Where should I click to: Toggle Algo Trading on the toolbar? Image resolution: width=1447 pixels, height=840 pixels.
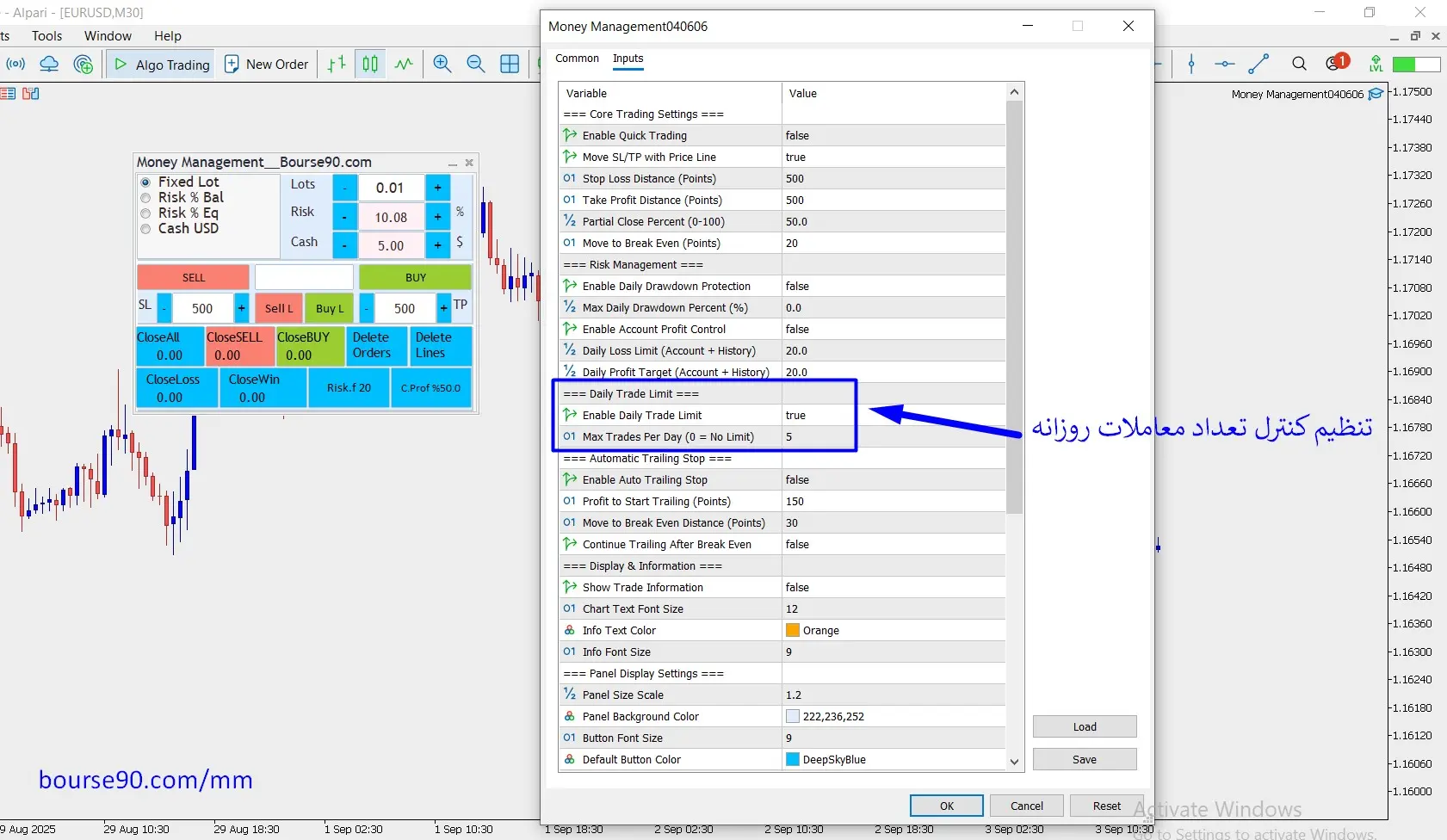162,65
